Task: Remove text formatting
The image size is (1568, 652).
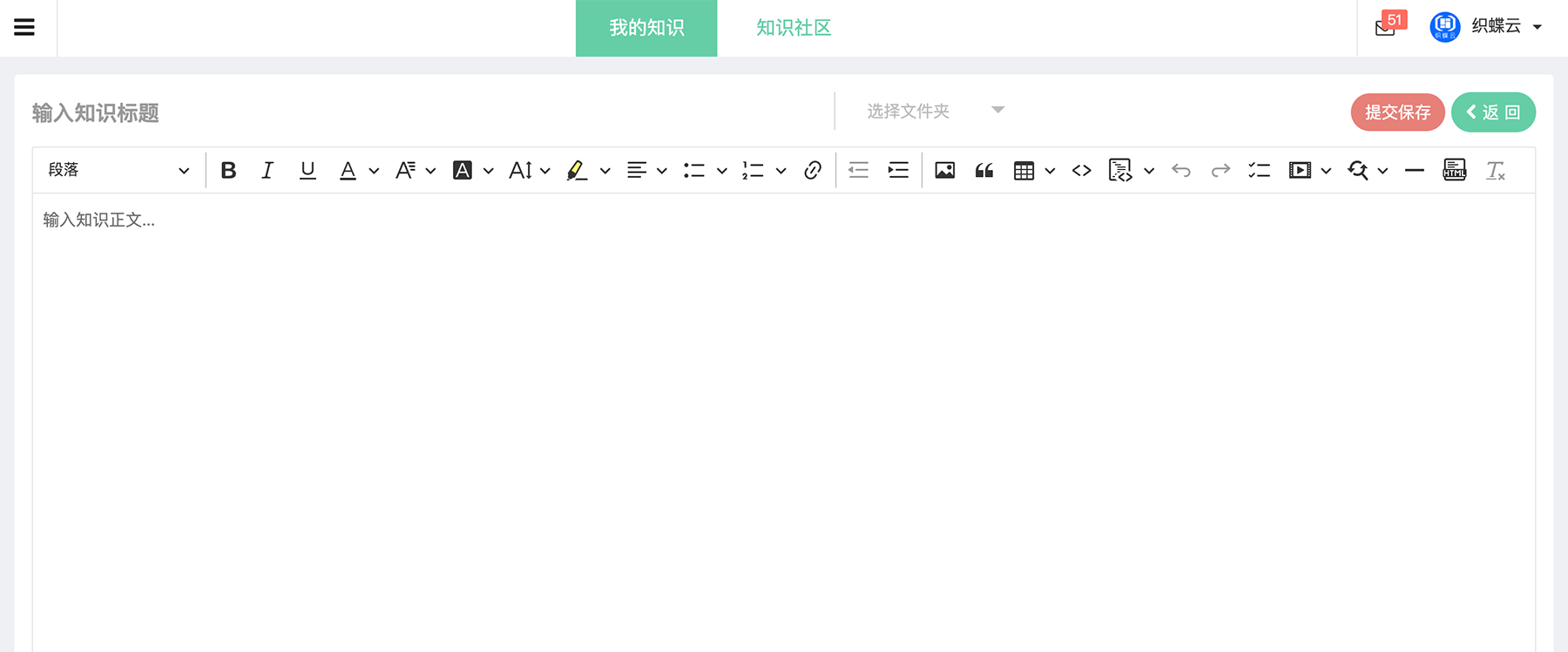Action: point(1496,170)
